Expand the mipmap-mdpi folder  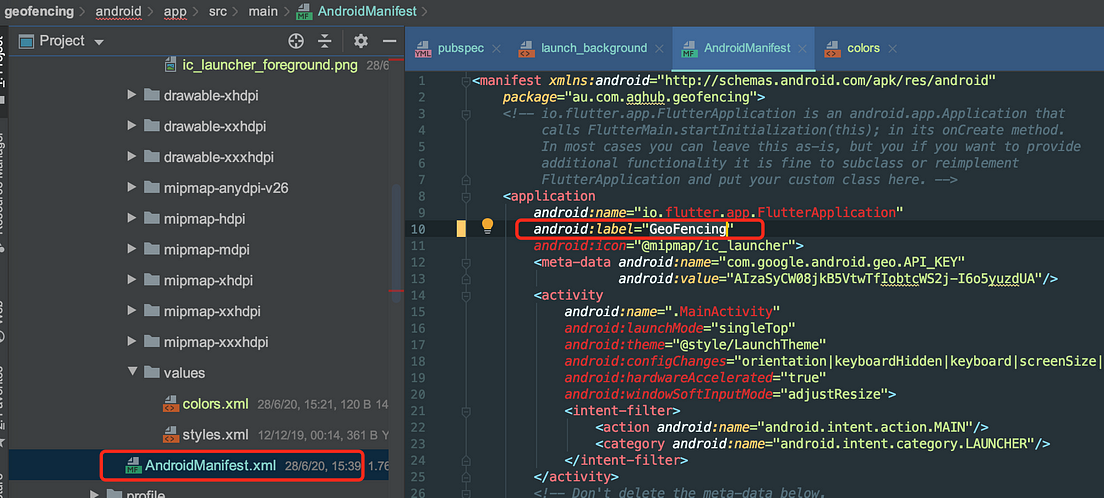(131, 249)
